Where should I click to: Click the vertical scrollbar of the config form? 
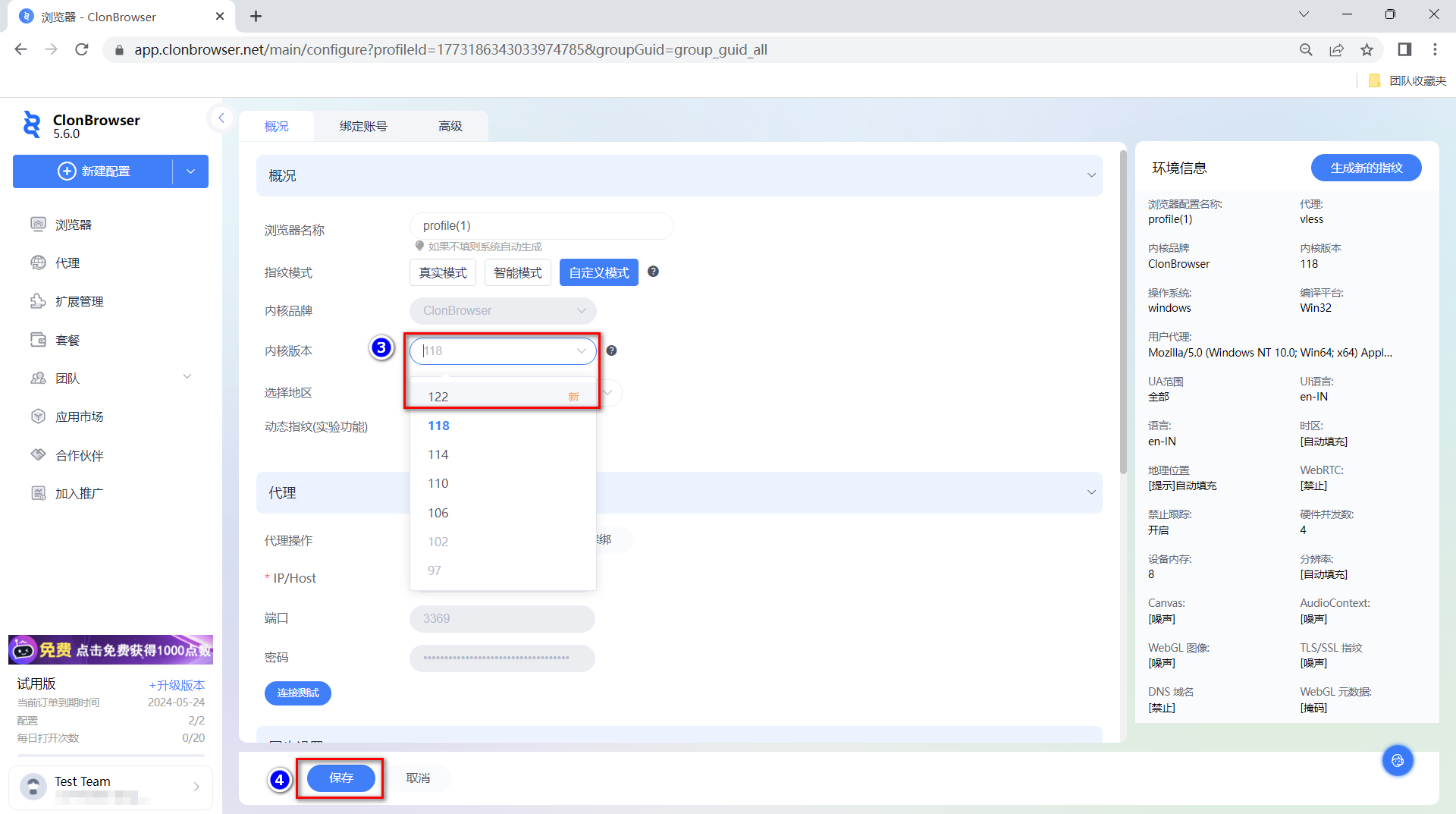coord(1123,311)
